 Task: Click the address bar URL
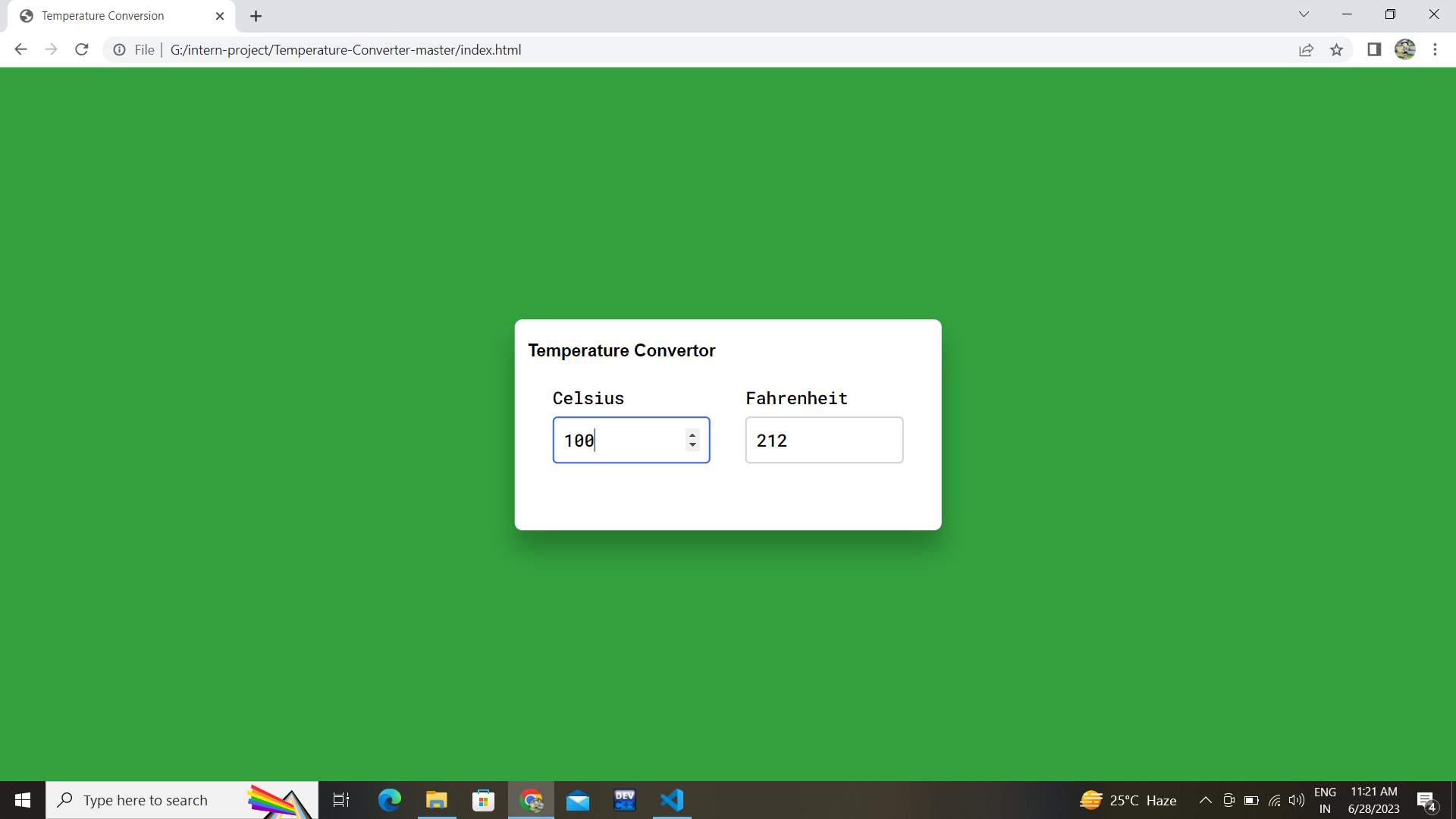pyautogui.click(x=346, y=50)
